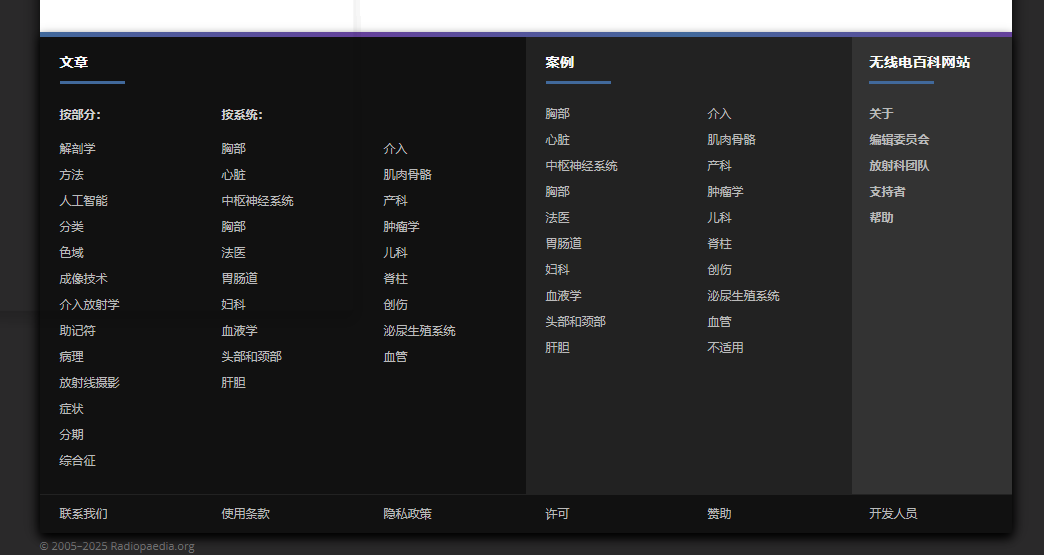Go to 产科 in the 案例 section
The height and width of the screenshot is (555, 1044).
(x=720, y=165)
